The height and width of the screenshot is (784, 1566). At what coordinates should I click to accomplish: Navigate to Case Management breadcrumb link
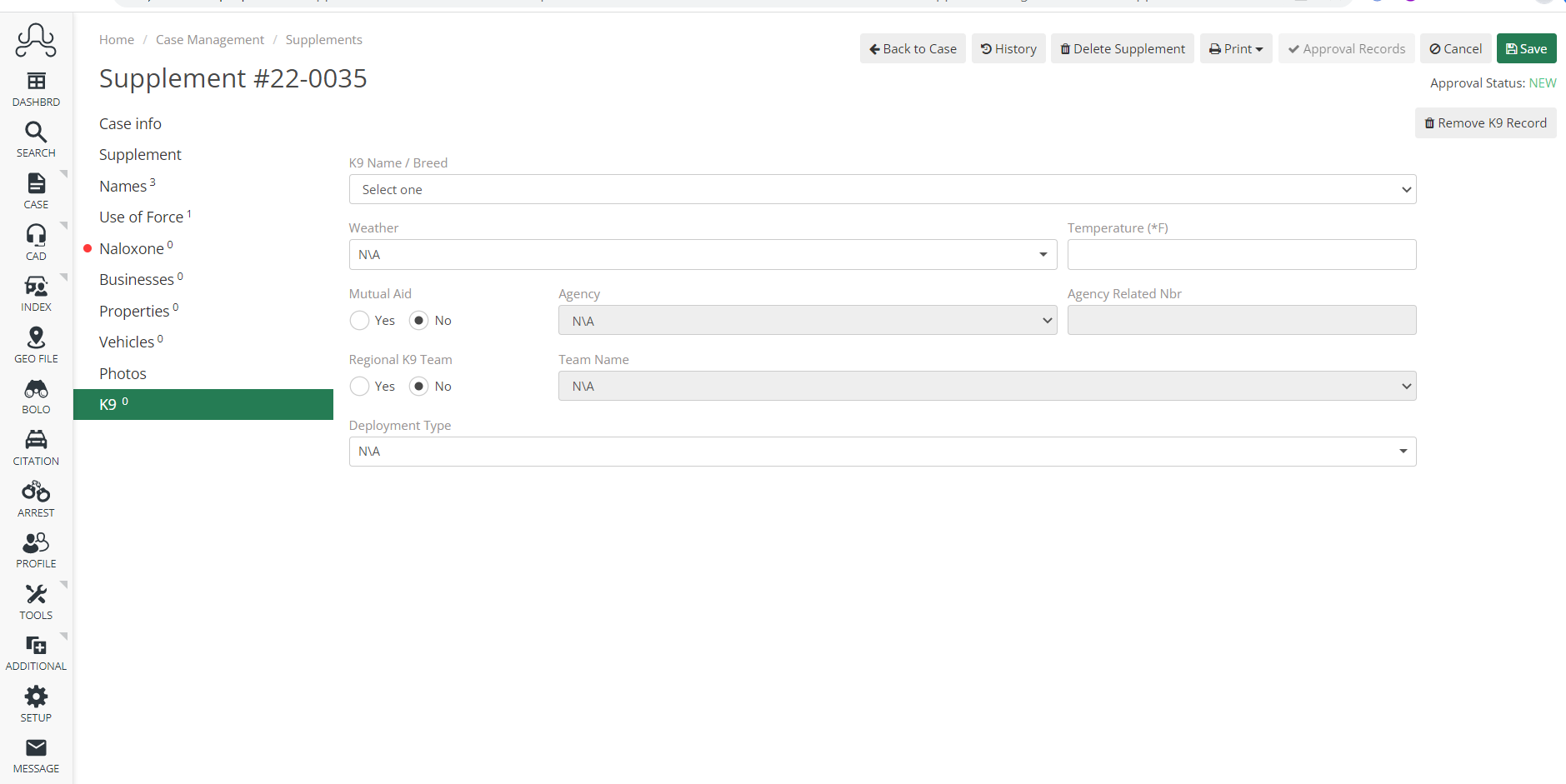pos(209,39)
